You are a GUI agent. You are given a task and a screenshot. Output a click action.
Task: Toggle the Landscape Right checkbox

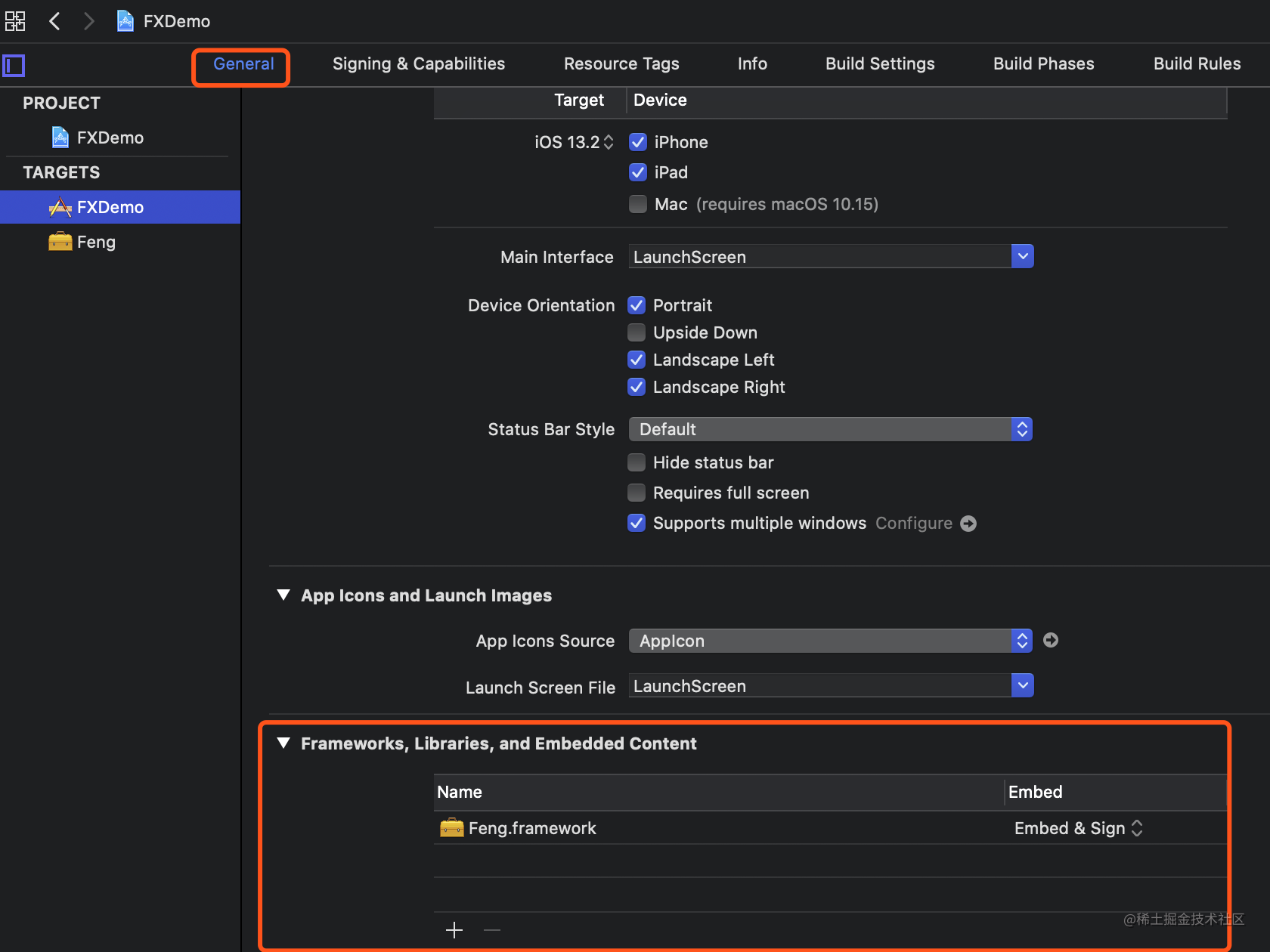click(637, 387)
